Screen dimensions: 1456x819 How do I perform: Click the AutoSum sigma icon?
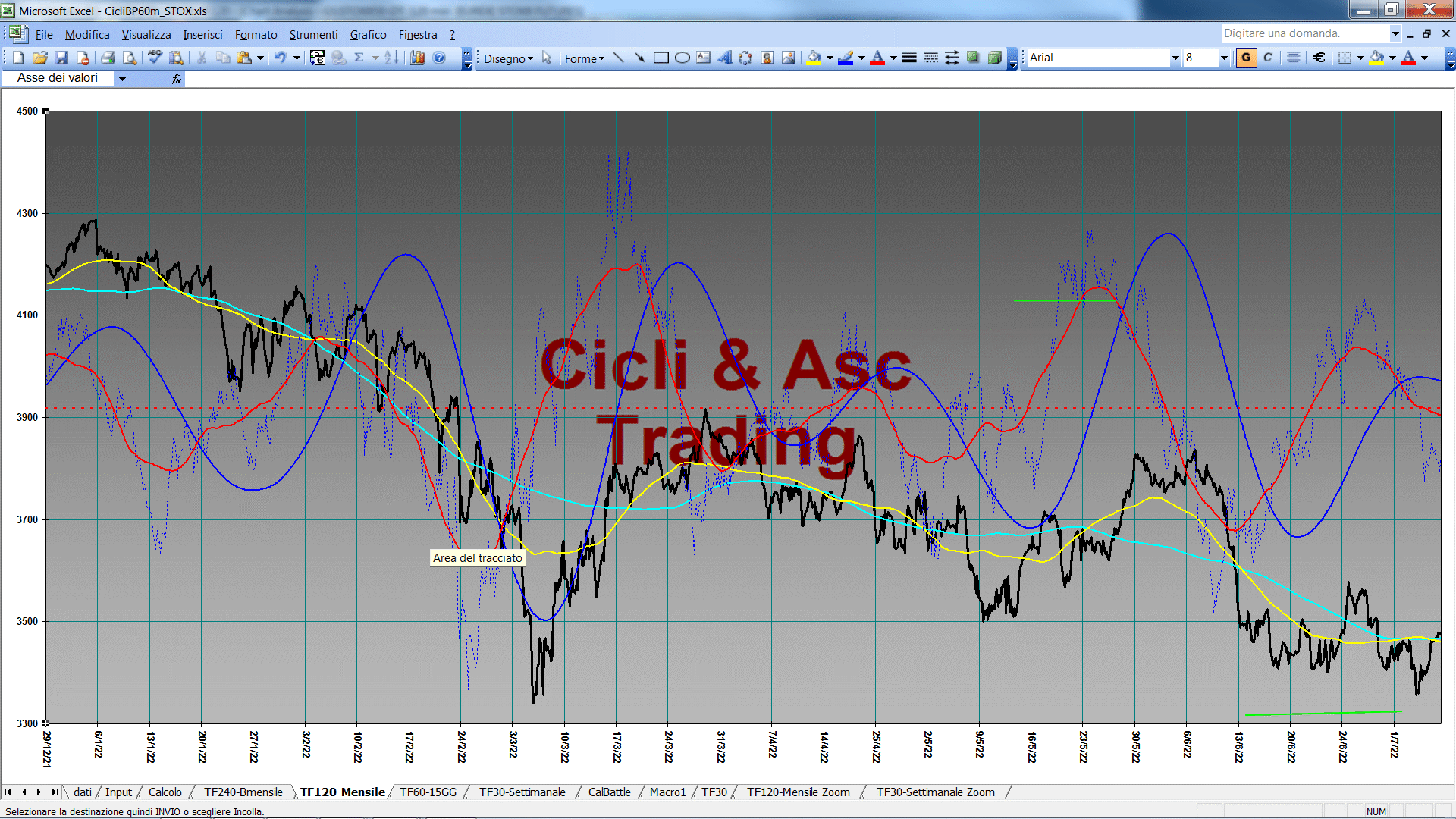point(359,58)
